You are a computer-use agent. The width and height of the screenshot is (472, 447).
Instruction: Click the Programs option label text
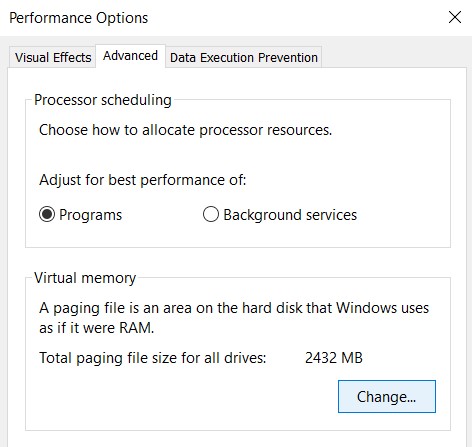tap(90, 215)
